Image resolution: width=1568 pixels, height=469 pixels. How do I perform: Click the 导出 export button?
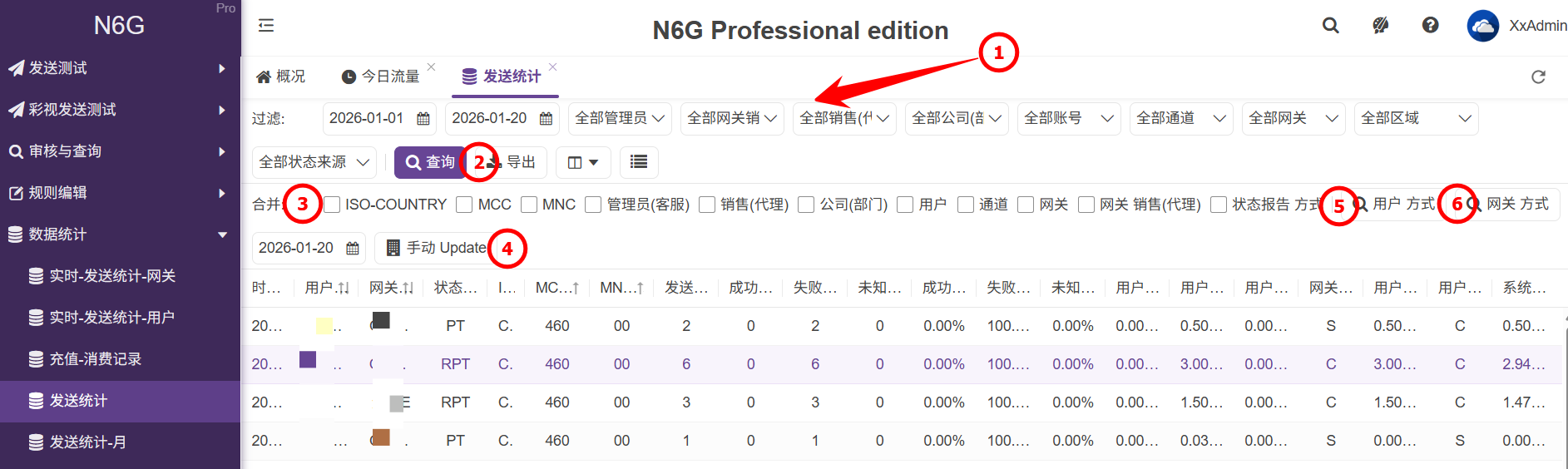click(x=514, y=162)
